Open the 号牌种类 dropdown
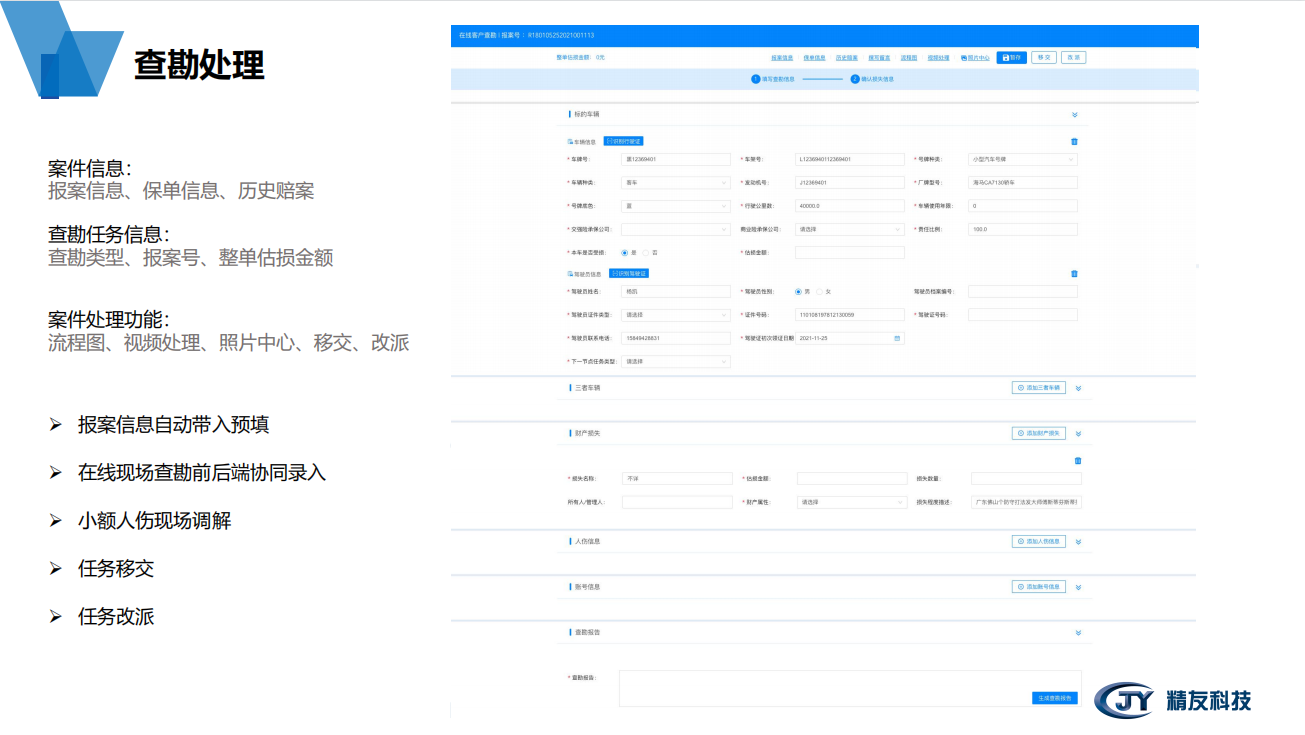 pyautogui.click(x=1022, y=159)
